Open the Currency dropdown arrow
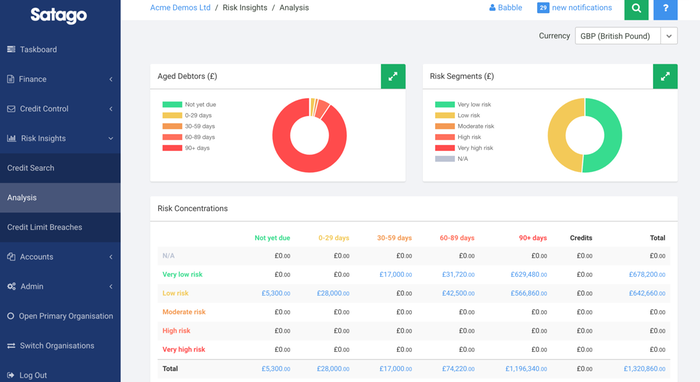This screenshot has height=382, width=700. (x=669, y=36)
